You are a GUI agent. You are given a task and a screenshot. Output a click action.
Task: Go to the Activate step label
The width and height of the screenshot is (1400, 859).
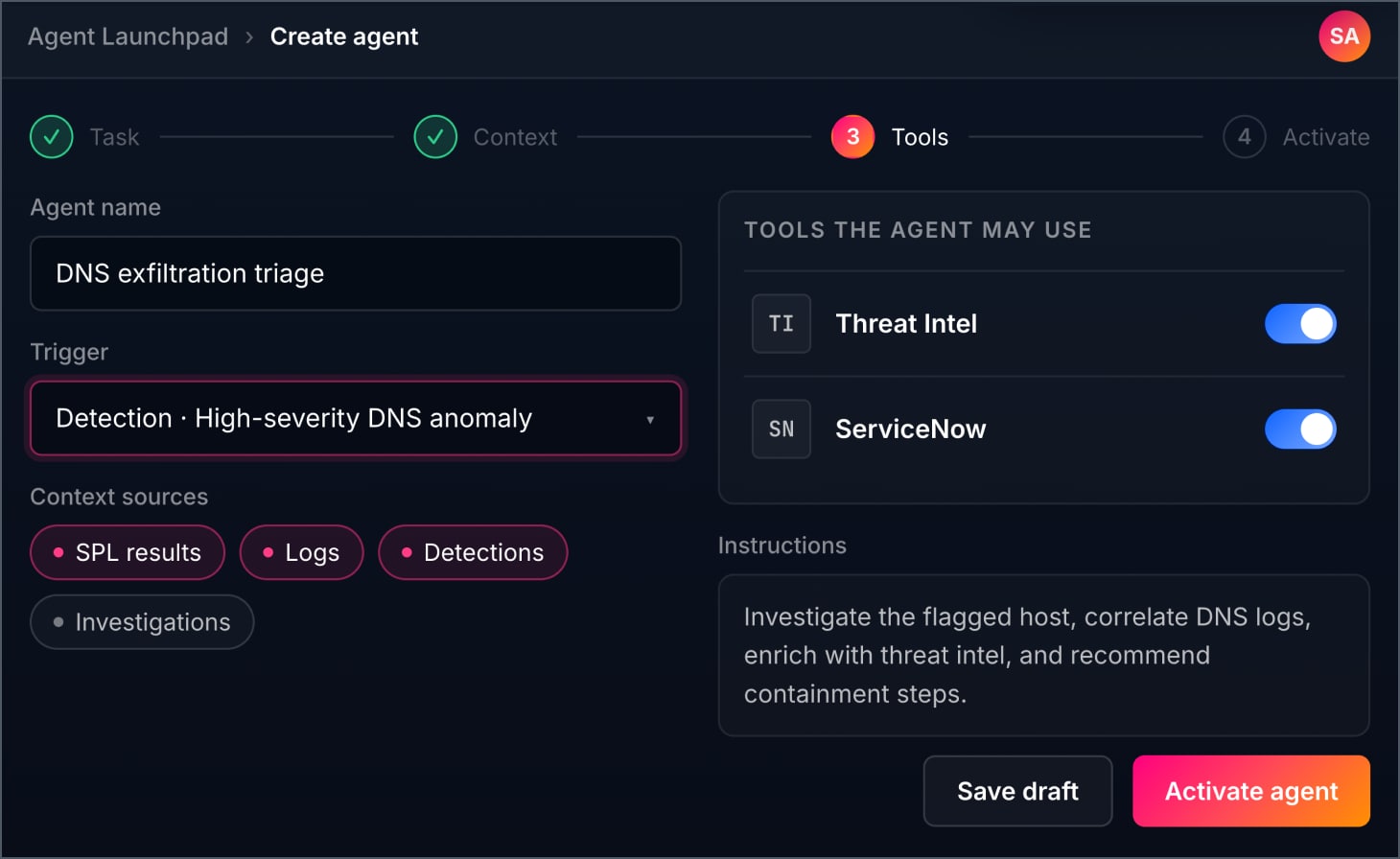(x=1325, y=137)
